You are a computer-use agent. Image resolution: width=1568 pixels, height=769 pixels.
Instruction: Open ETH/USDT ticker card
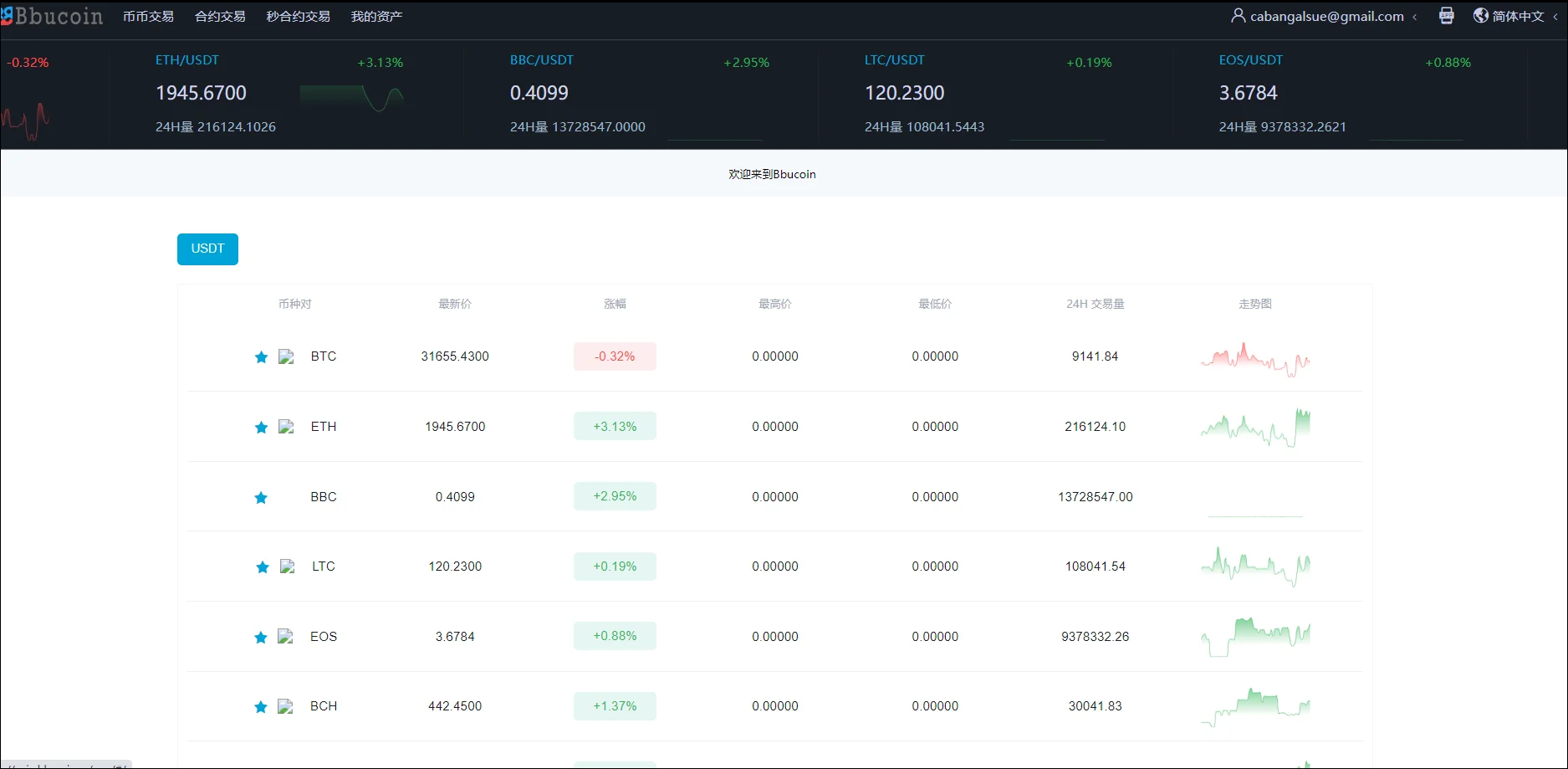point(287,94)
